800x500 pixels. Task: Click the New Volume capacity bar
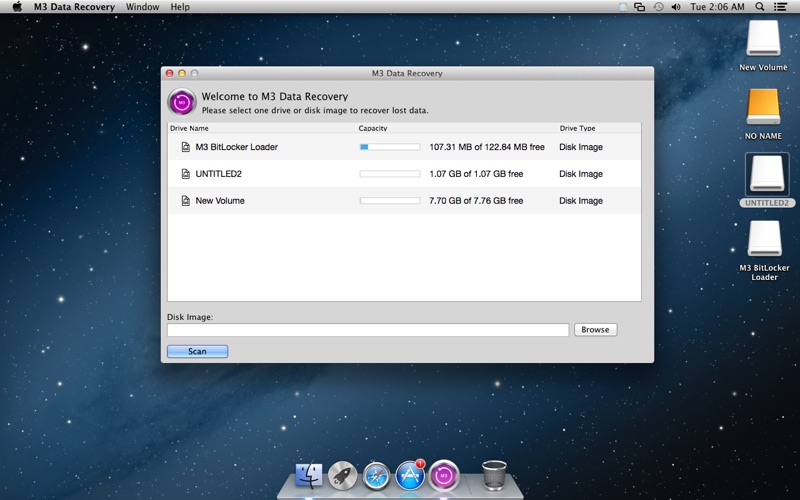coord(390,201)
